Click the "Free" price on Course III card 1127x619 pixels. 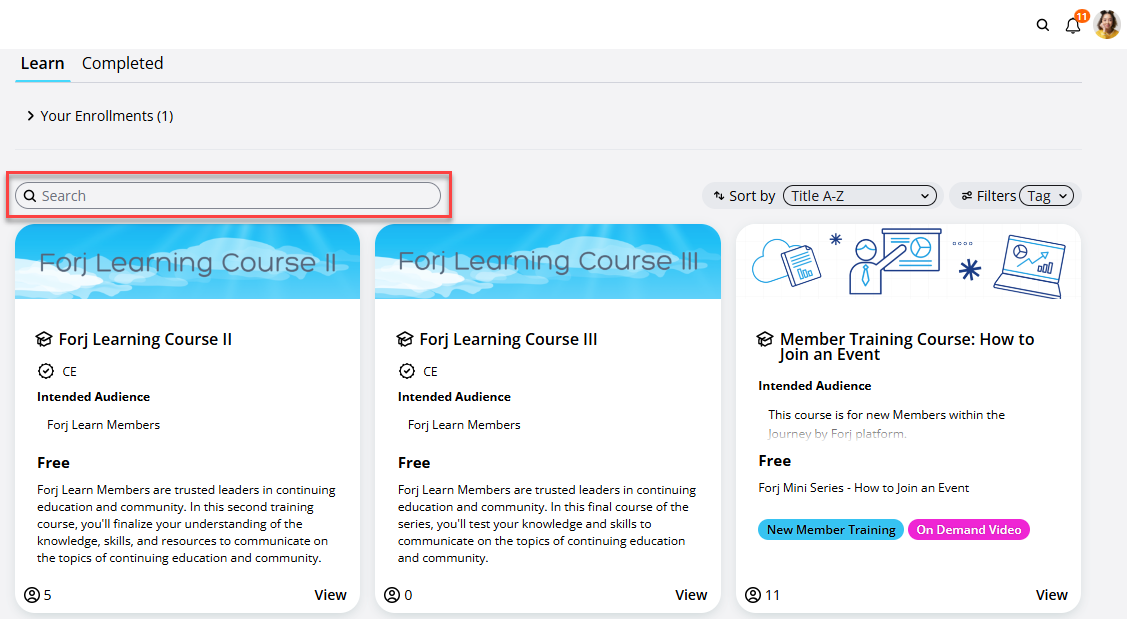tap(414, 462)
